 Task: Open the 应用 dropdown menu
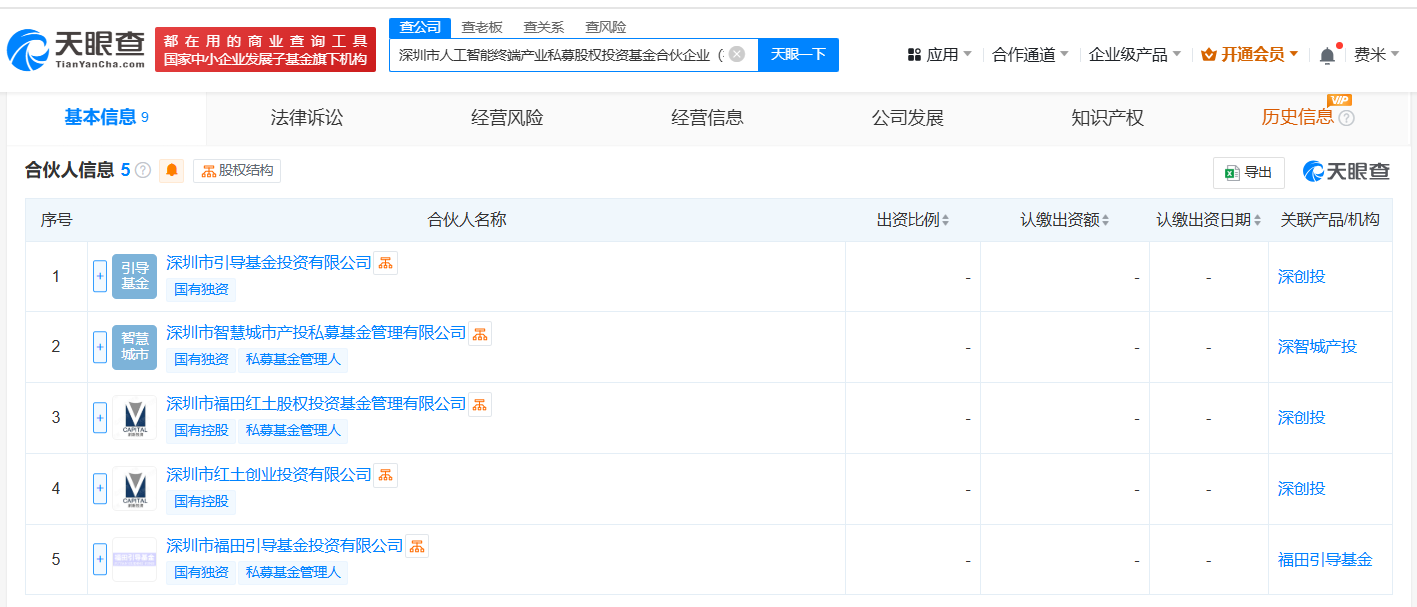click(939, 54)
